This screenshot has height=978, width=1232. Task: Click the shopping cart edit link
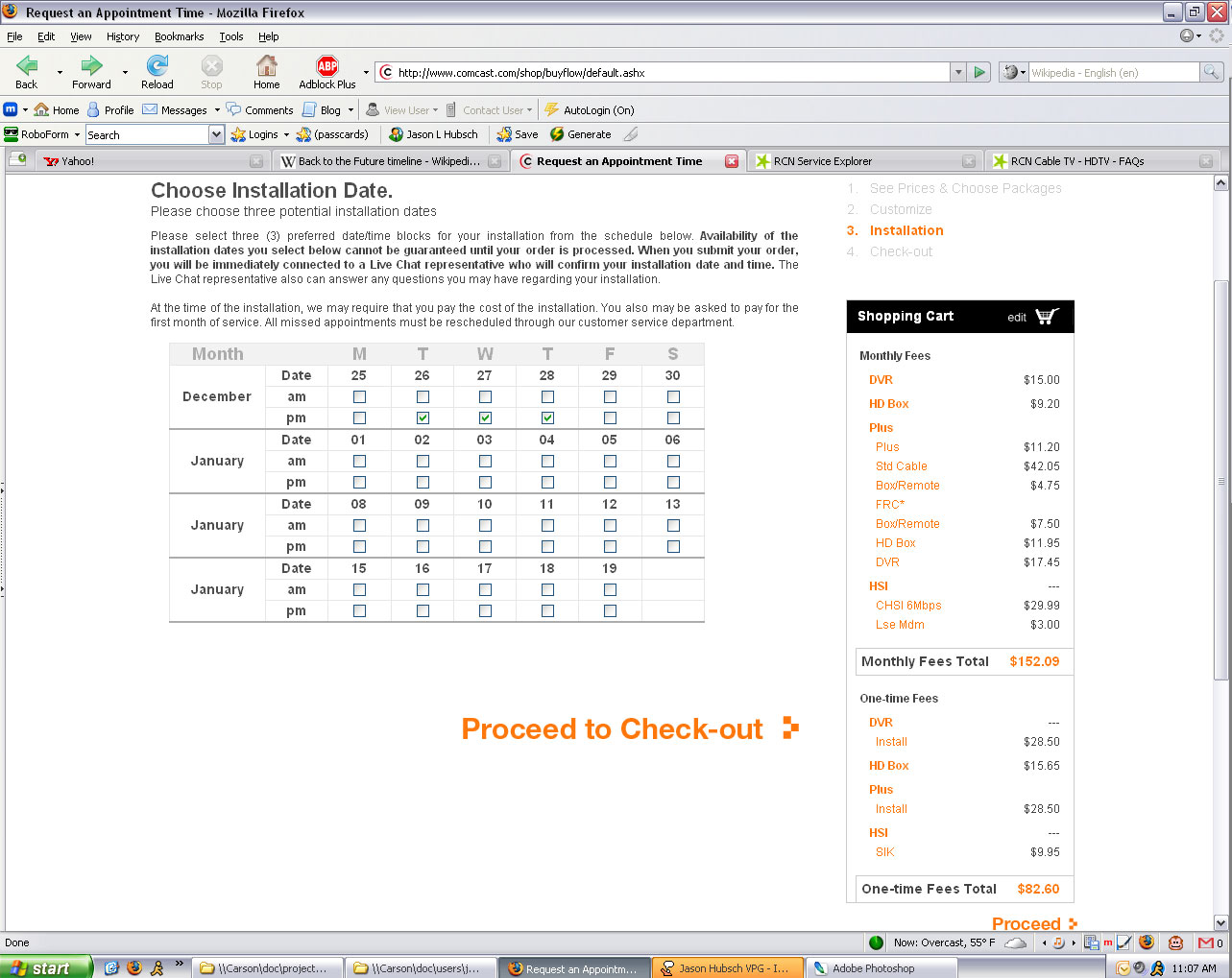coord(1017,318)
